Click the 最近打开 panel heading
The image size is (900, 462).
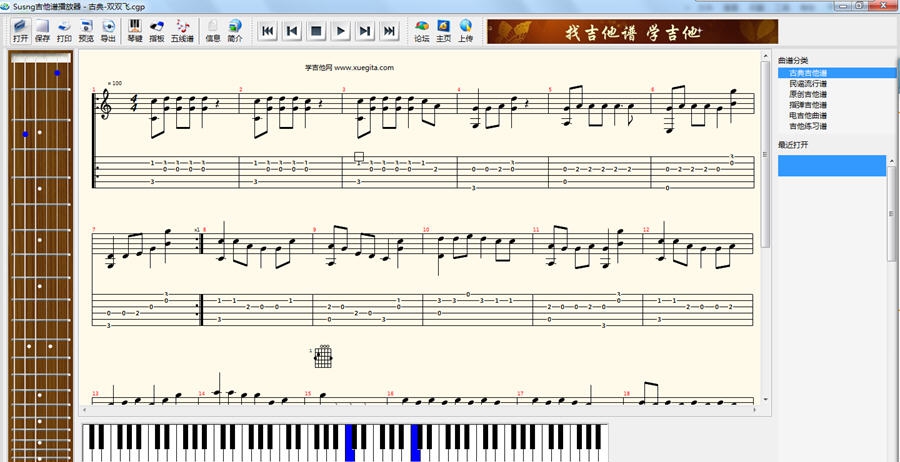793,145
